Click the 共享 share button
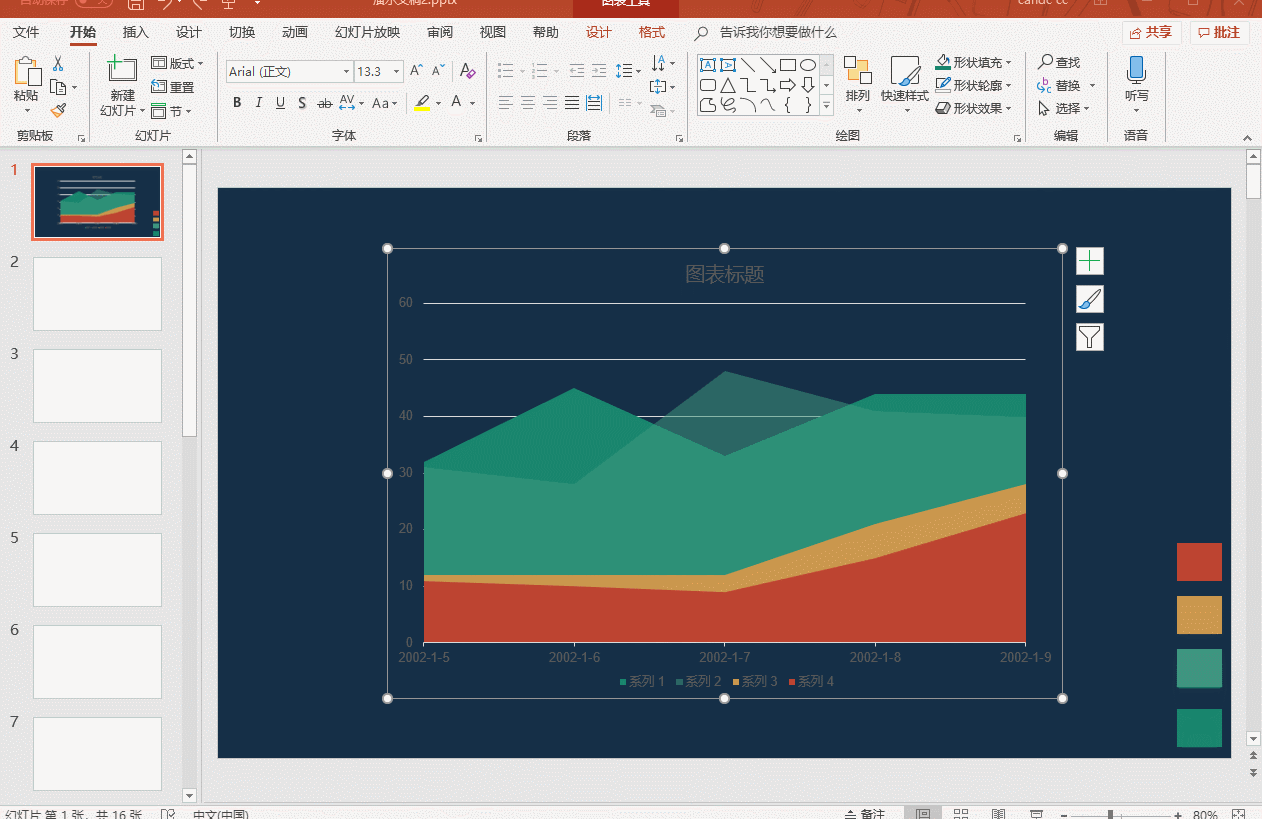 pyautogui.click(x=1151, y=32)
